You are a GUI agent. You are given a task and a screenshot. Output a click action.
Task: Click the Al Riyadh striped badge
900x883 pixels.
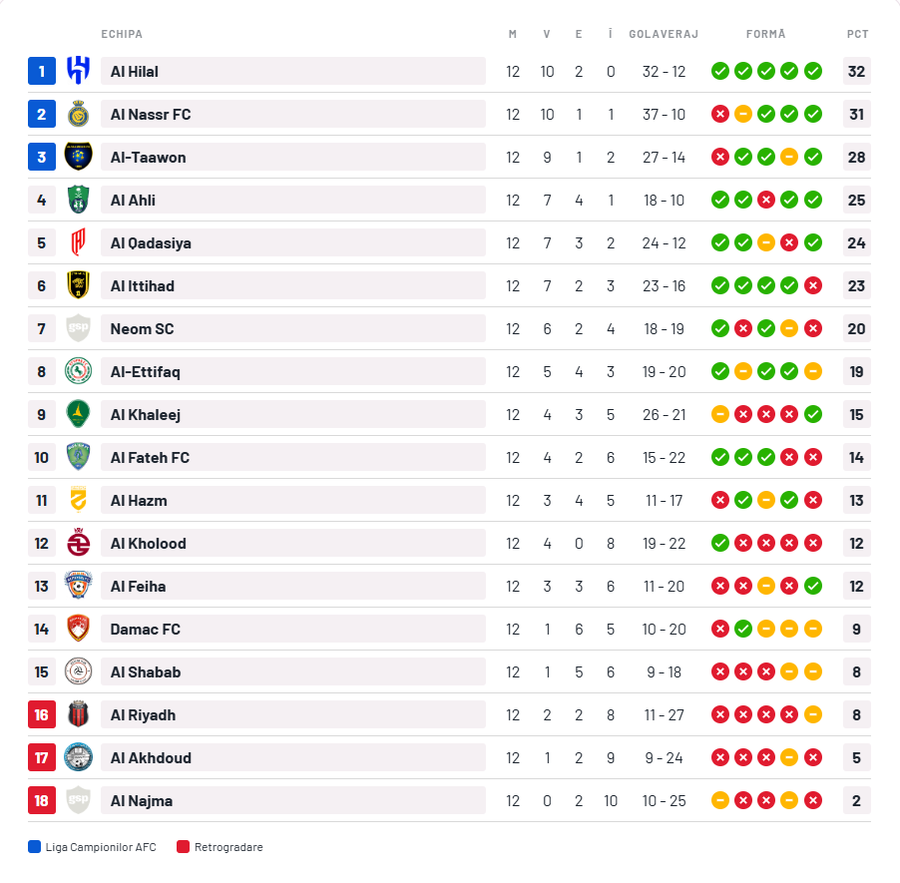[78, 715]
